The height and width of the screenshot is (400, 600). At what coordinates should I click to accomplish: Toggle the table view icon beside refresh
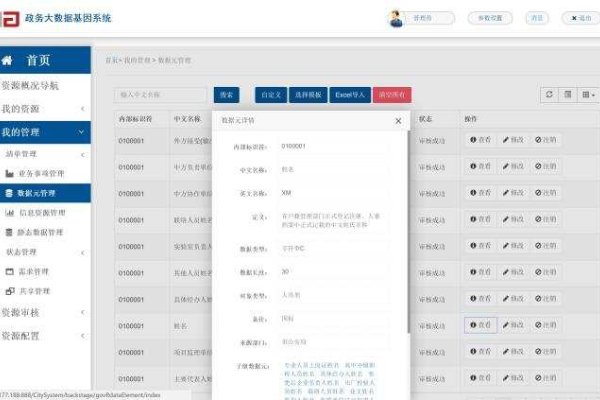(x=568, y=95)
